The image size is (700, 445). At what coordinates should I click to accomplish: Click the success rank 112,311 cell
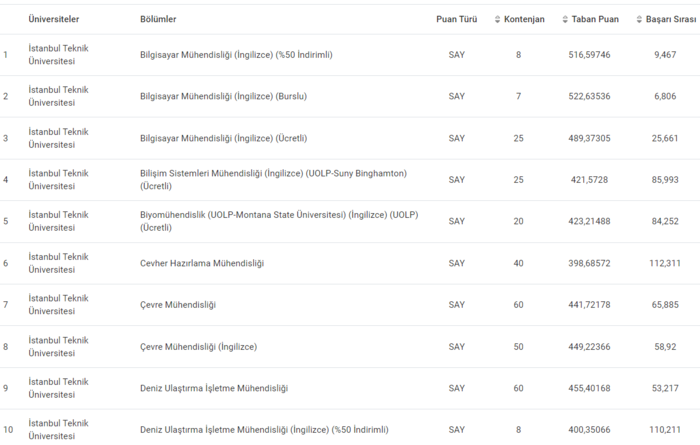[x=665, y=263]
